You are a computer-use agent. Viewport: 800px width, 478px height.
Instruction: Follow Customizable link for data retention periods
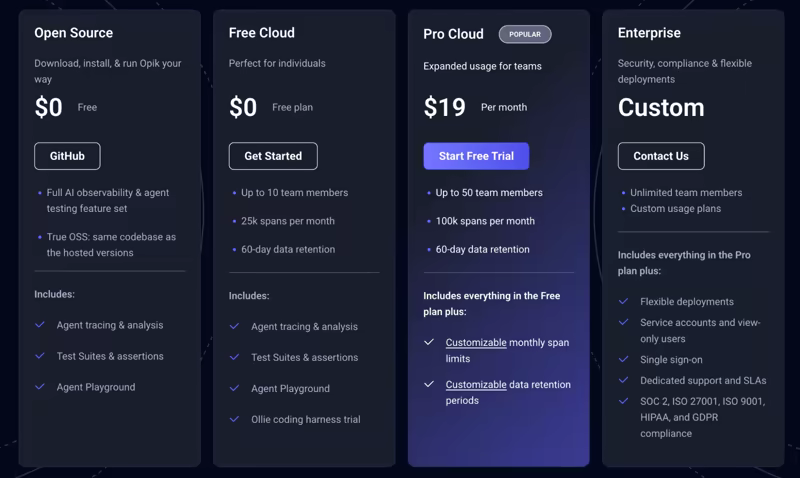point(476,385)
